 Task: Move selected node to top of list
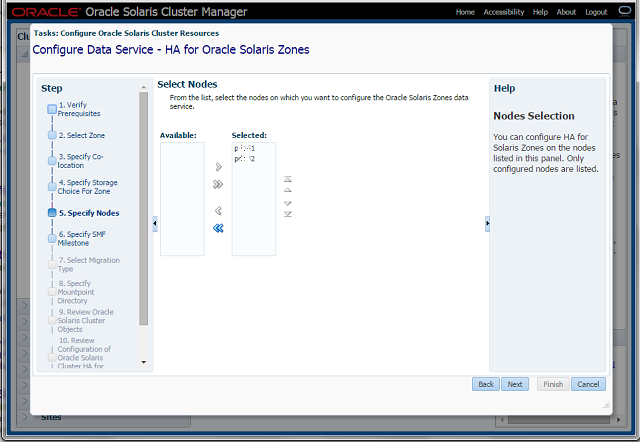tap(288, 179)
